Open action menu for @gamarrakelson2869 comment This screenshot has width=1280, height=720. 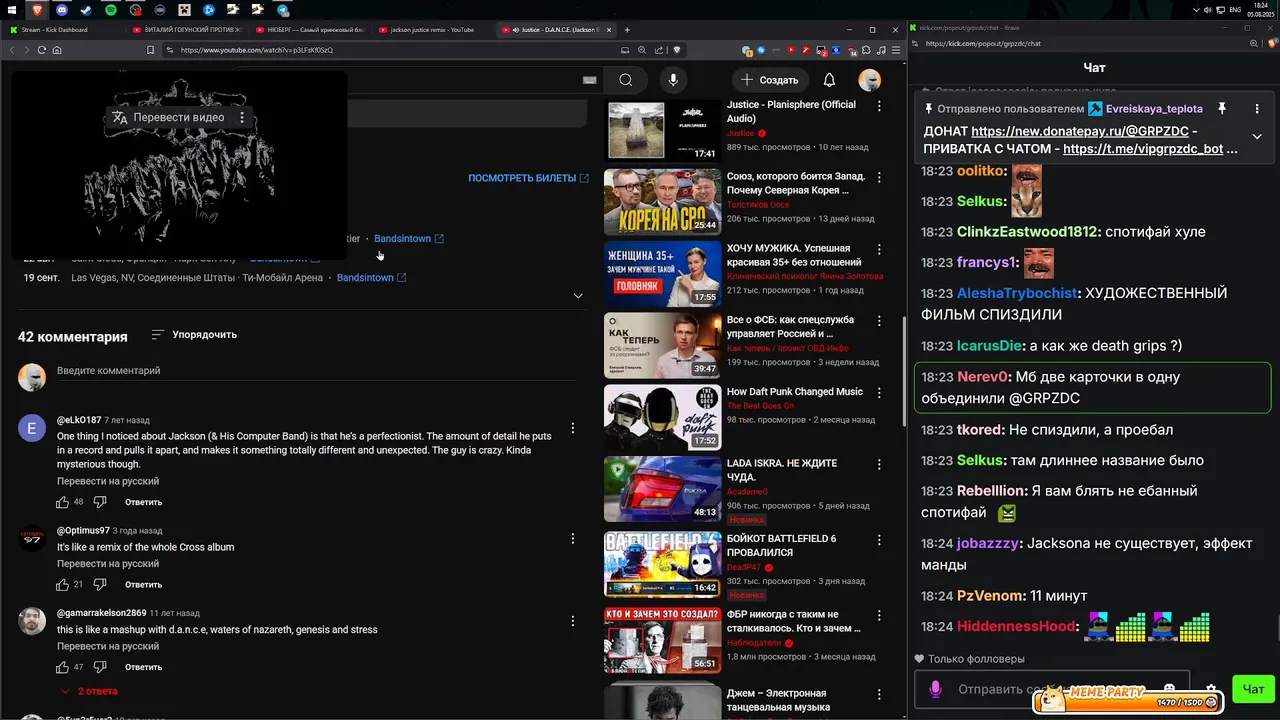coord(573,621)
